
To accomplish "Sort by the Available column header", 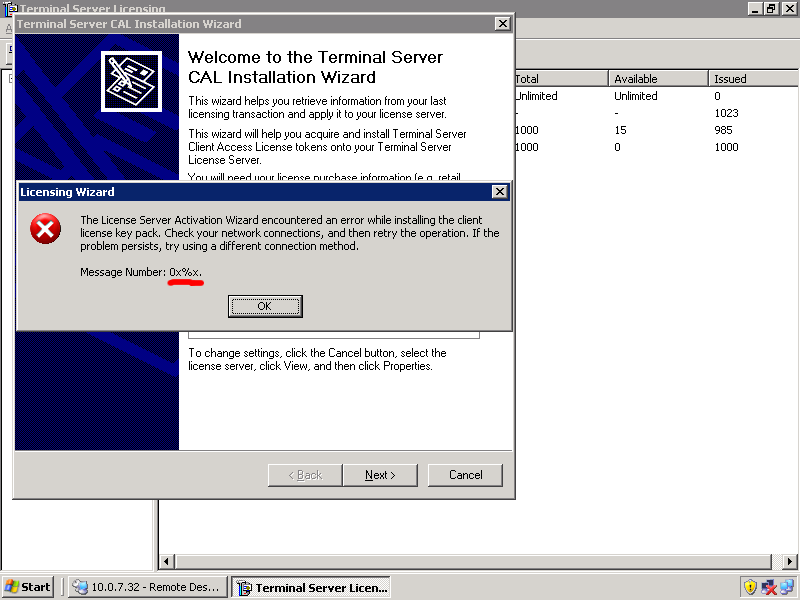I will click(x=658, y=79).
